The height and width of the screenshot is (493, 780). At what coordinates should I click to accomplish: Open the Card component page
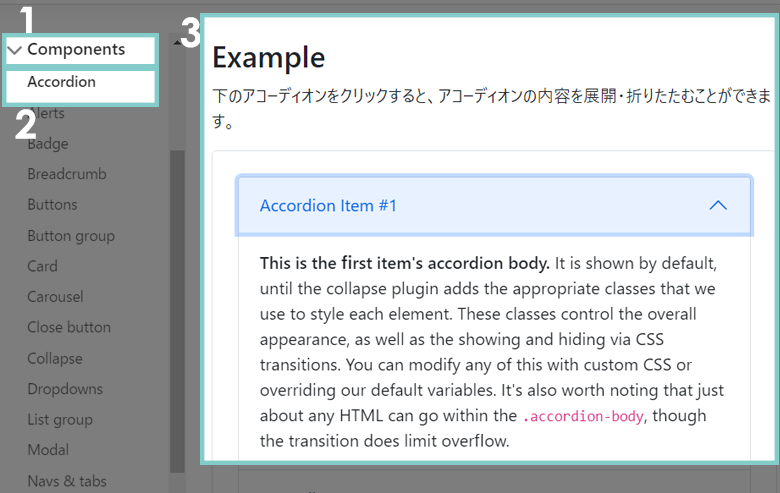(x=42, y=266)
